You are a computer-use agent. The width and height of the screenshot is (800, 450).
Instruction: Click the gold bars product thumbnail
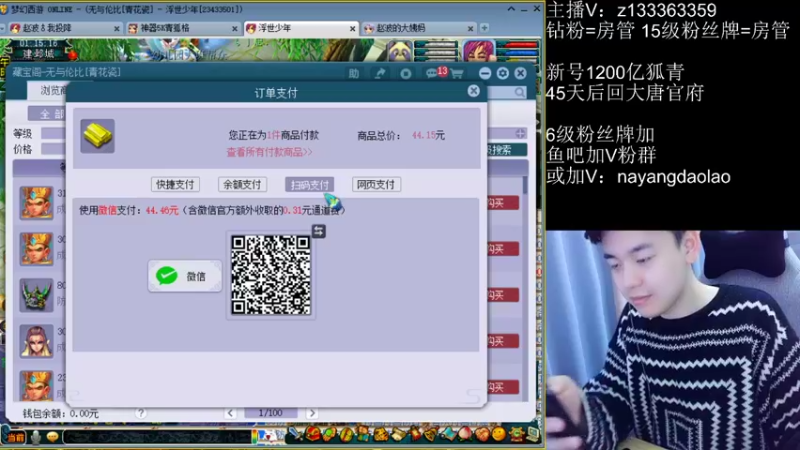click(x=97, y=136)
